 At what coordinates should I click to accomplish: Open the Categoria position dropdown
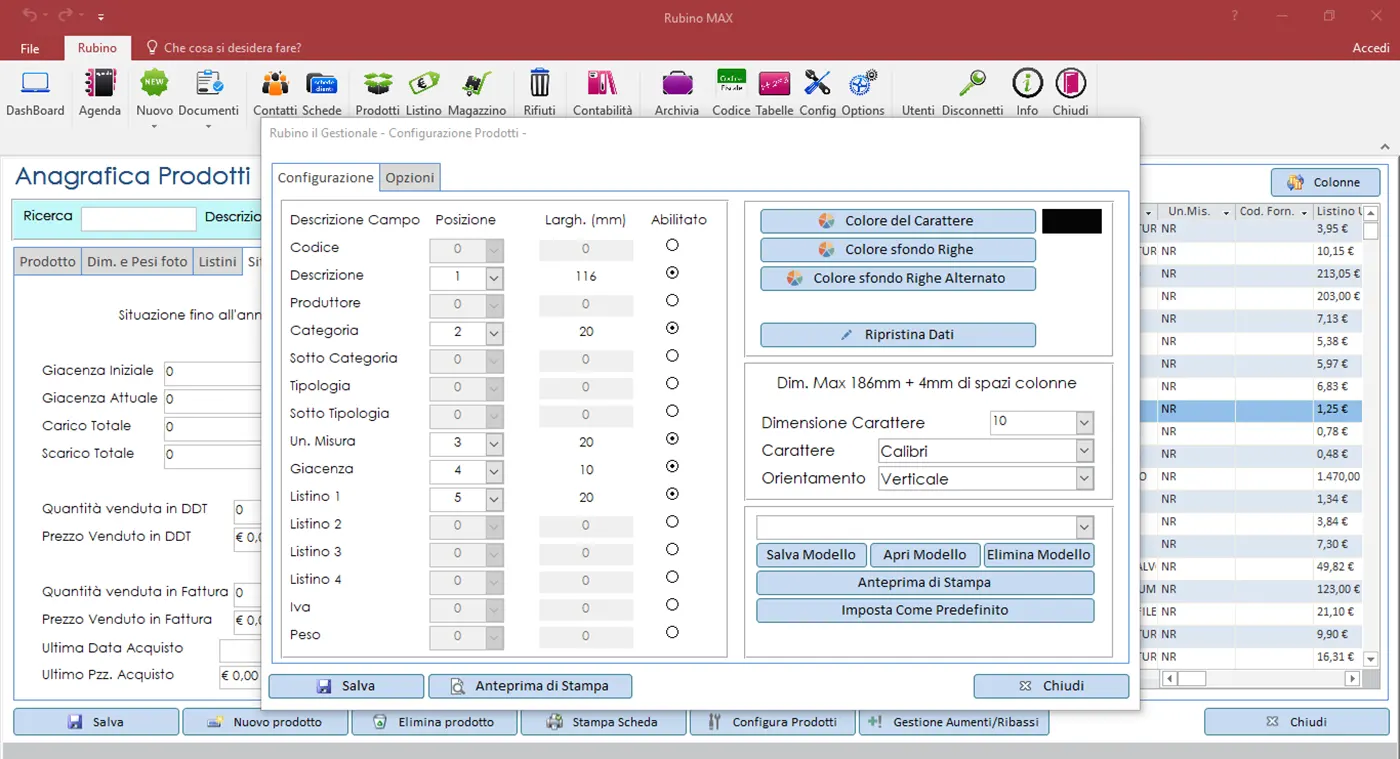494,332
